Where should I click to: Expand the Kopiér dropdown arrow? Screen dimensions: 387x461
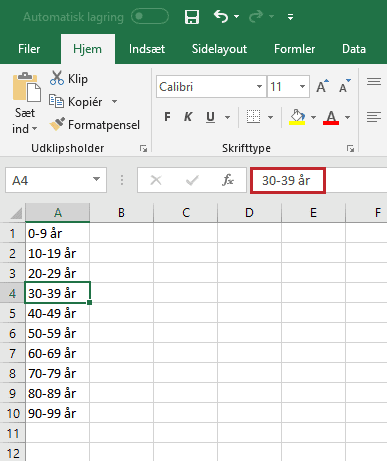(x=114, y=102)
